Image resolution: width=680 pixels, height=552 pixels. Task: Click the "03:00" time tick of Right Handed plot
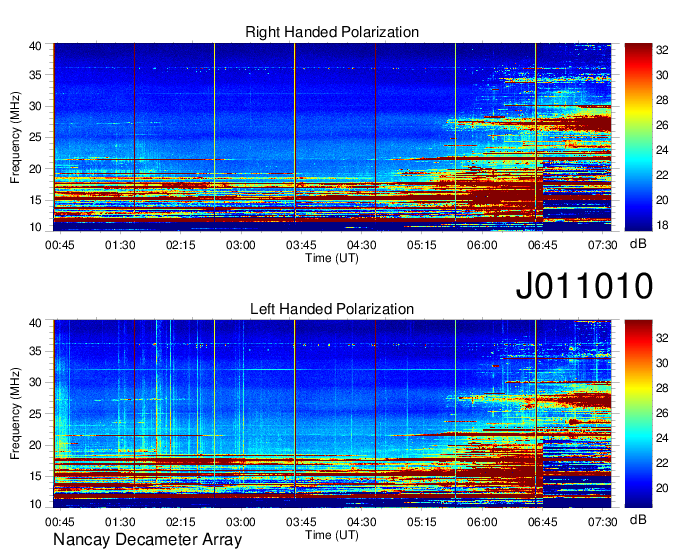point(241,245)
